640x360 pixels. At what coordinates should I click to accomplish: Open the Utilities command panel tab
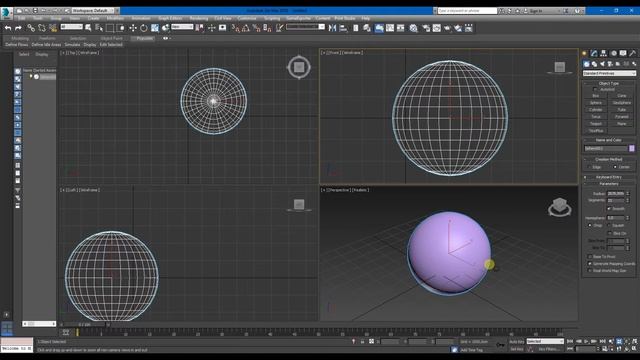pos(632,53)
